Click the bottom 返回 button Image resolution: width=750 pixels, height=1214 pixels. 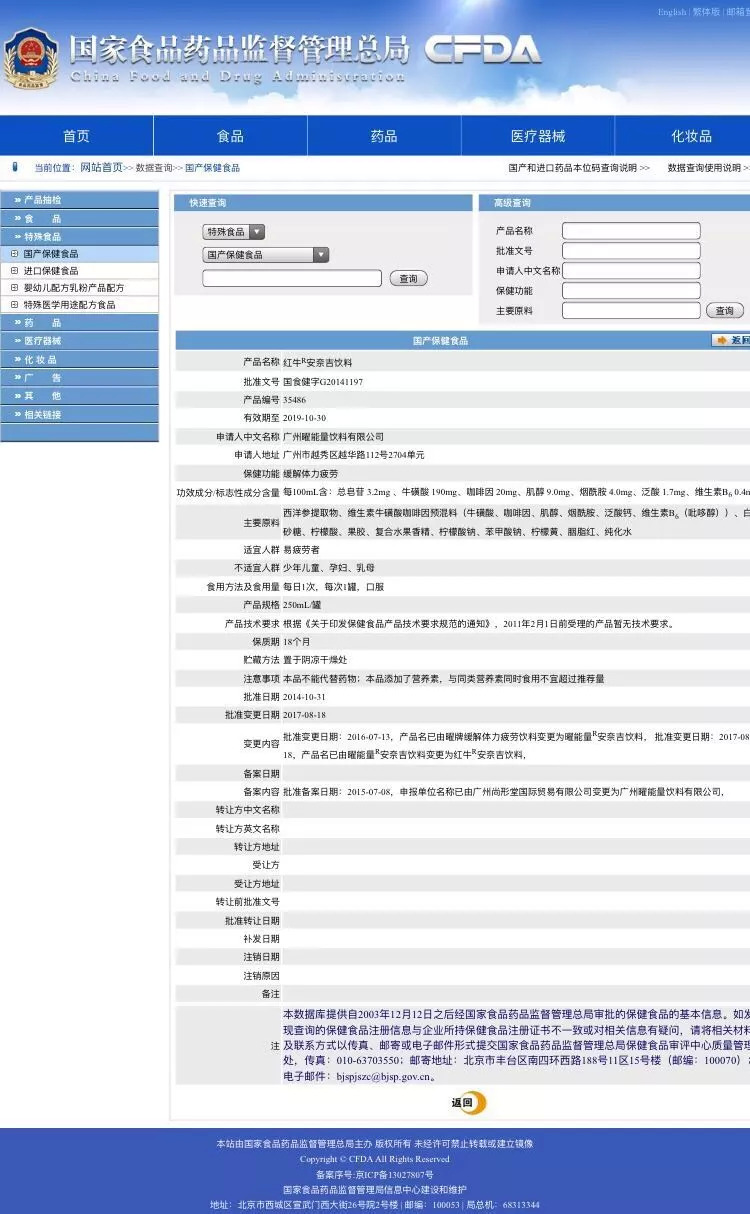[469, 1103]
